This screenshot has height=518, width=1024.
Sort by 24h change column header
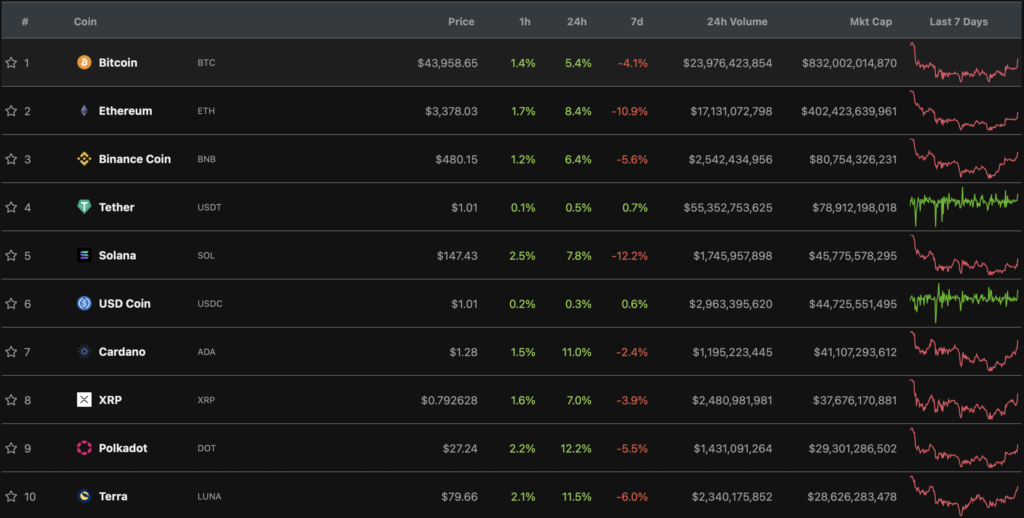576,22
